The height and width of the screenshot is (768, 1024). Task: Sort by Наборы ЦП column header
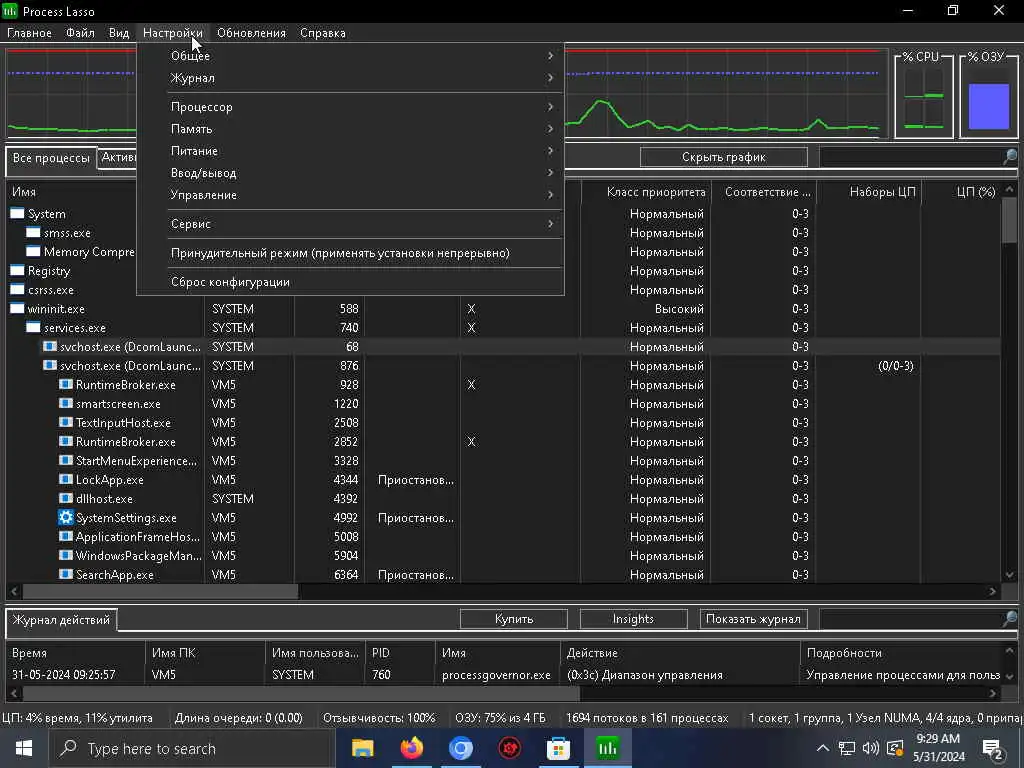869,192
